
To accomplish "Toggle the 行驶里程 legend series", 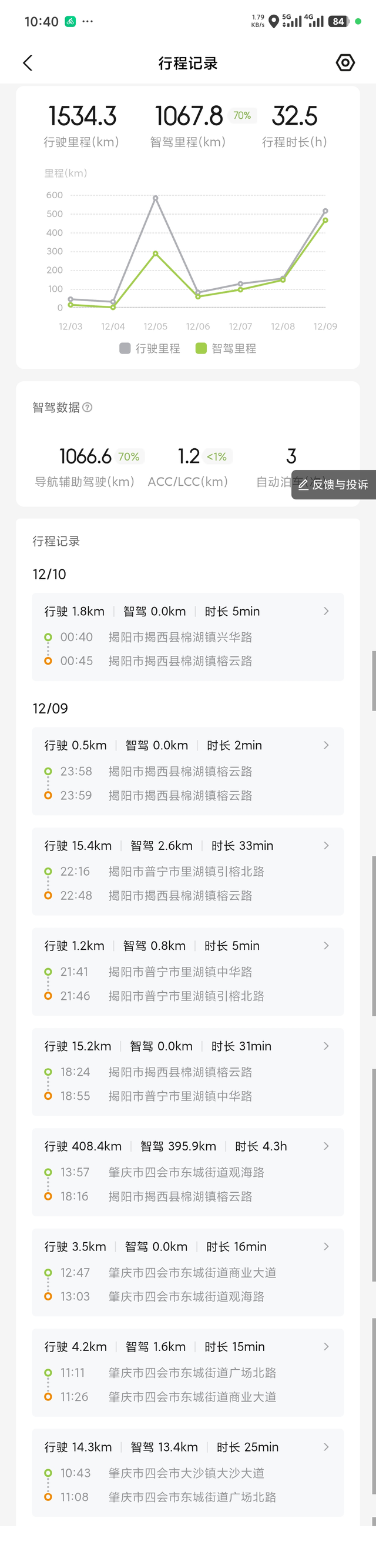I will (x=150, y=348).
